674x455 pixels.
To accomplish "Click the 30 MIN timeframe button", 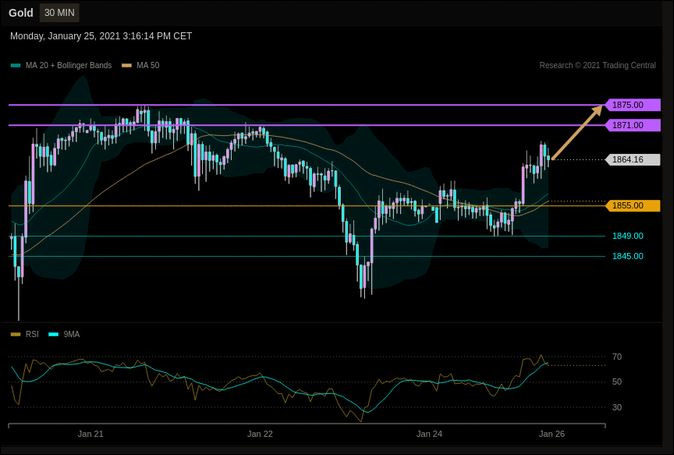I will [x=59, y=13].
